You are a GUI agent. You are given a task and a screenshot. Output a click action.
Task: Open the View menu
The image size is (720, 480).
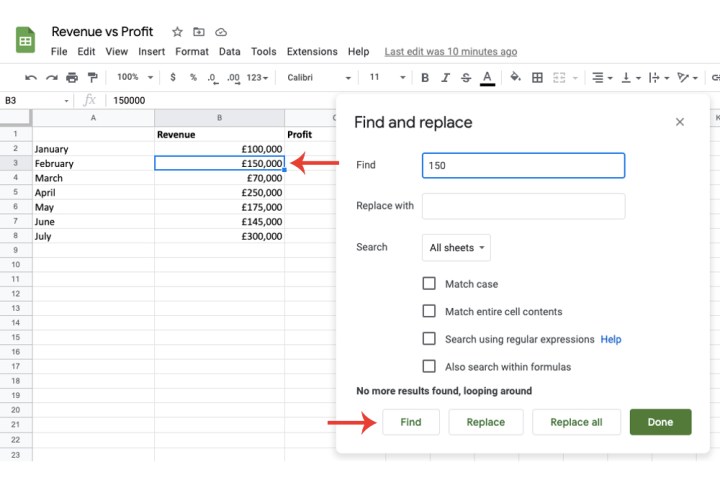tap(117, 51)
